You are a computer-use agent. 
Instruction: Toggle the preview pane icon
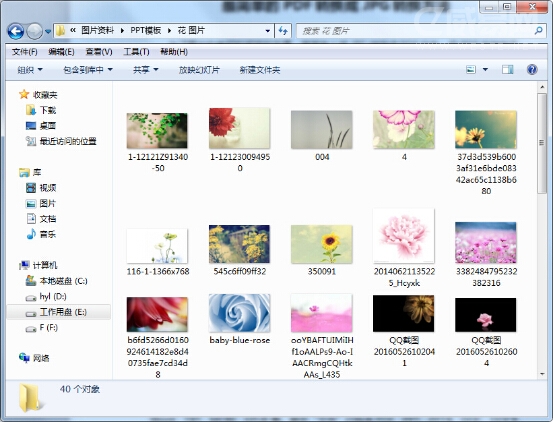(508, 70)
